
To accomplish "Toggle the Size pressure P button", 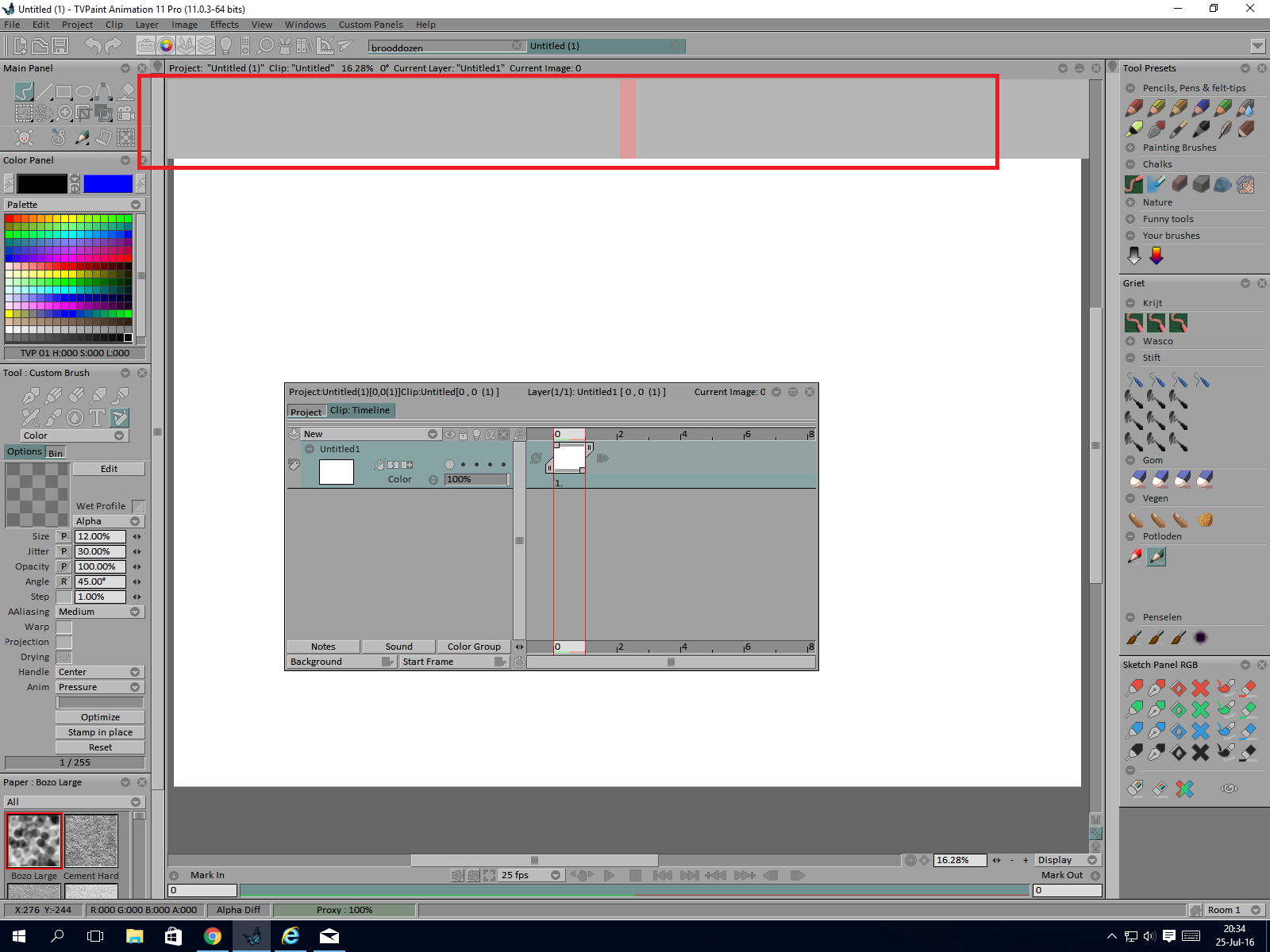I will coord(64,537).
